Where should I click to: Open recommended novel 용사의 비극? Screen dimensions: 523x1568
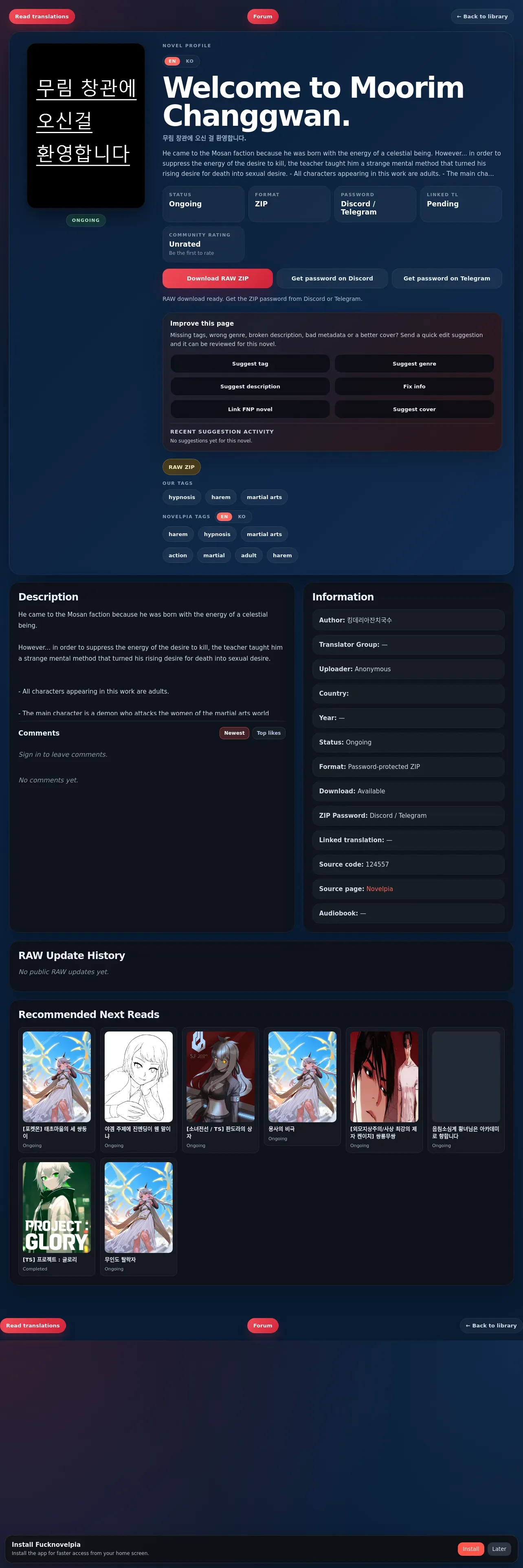click(x=302, y=1086)
